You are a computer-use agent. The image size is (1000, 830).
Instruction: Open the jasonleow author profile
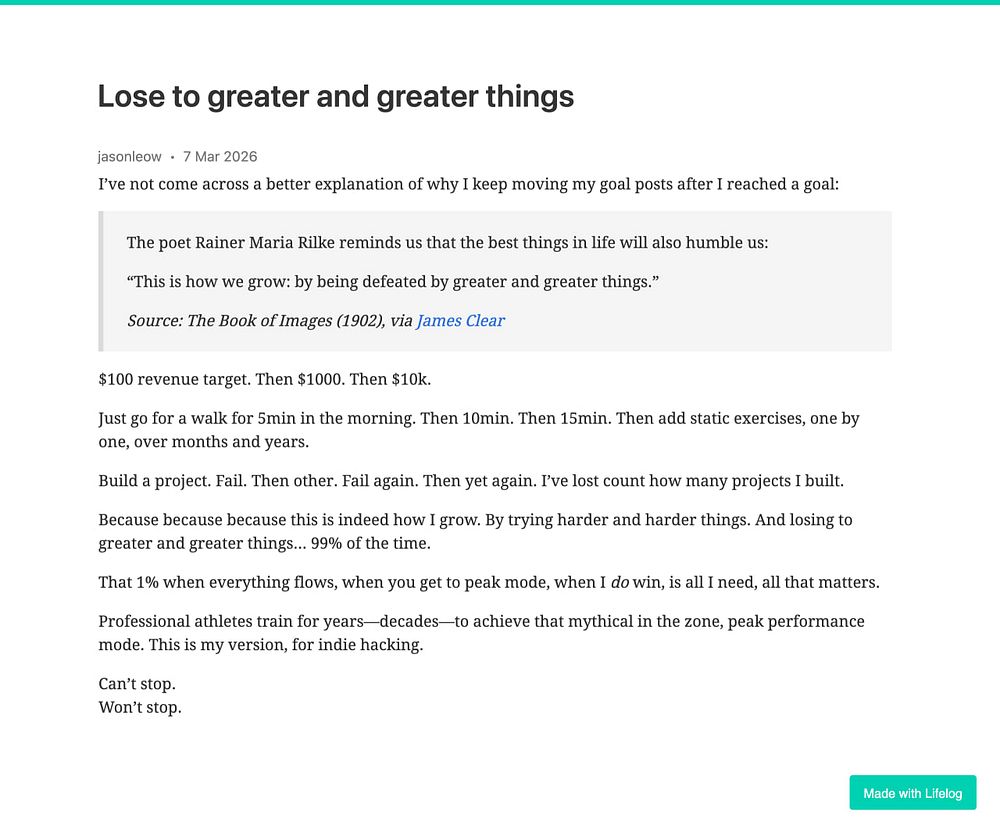[129, 156]
